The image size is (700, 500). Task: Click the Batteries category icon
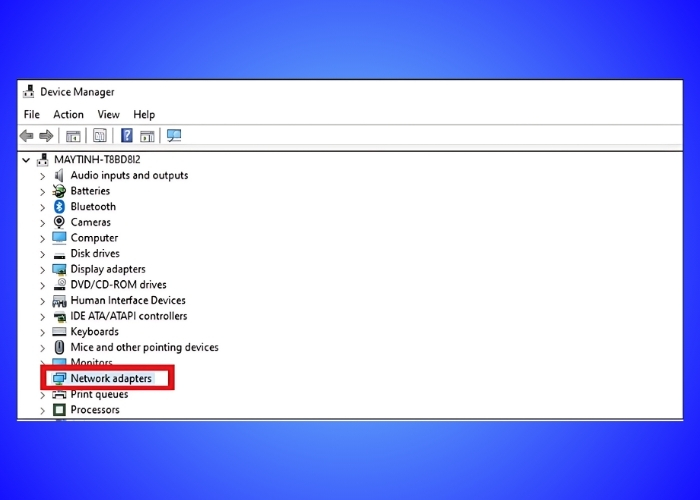[59, 191]
